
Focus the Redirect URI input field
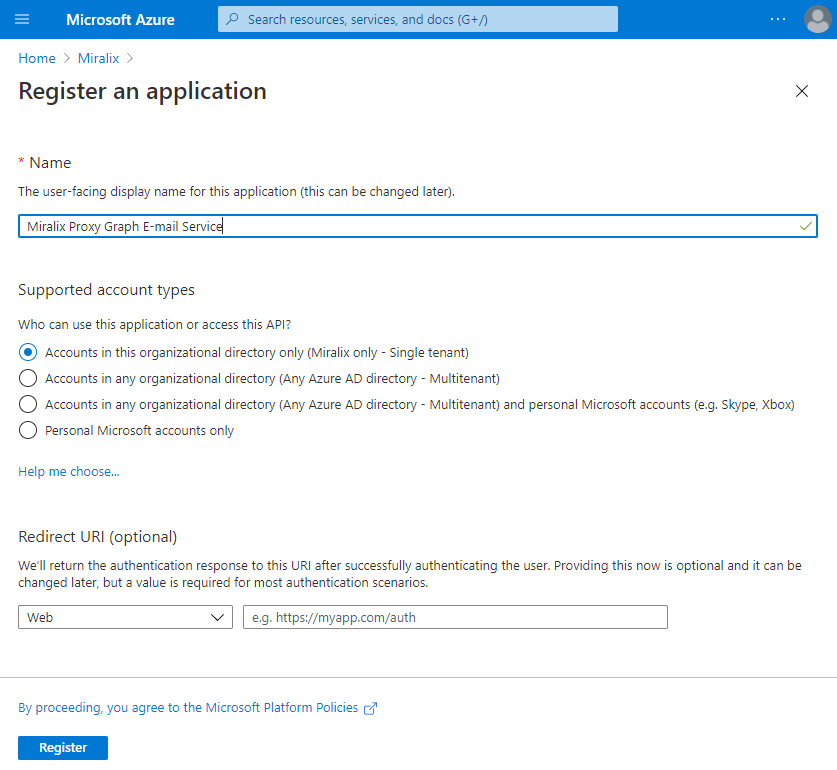pyautogui.click(x=455, y=617)
